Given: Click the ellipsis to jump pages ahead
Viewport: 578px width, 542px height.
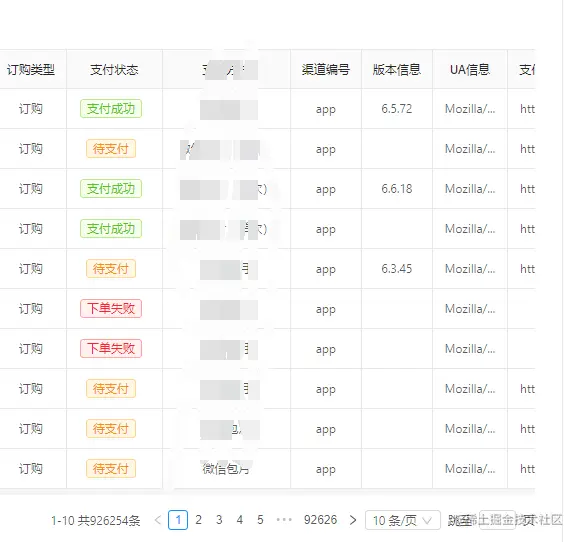Looking at the screenshot, I should tap(284, 520).
